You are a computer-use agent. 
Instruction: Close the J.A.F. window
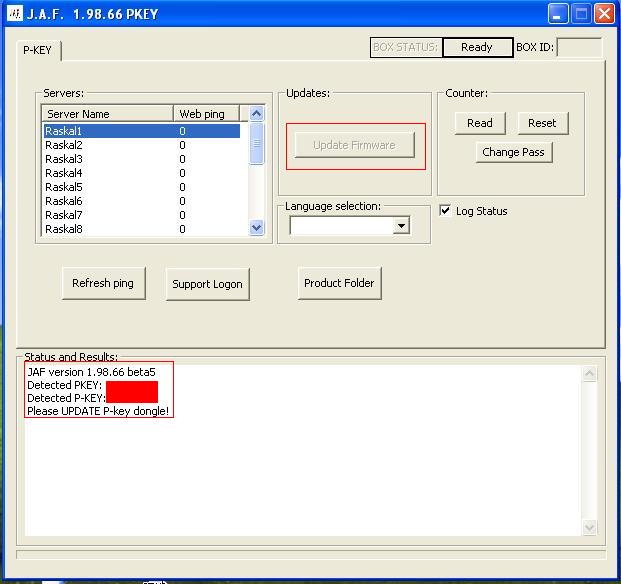coord(605,15)
